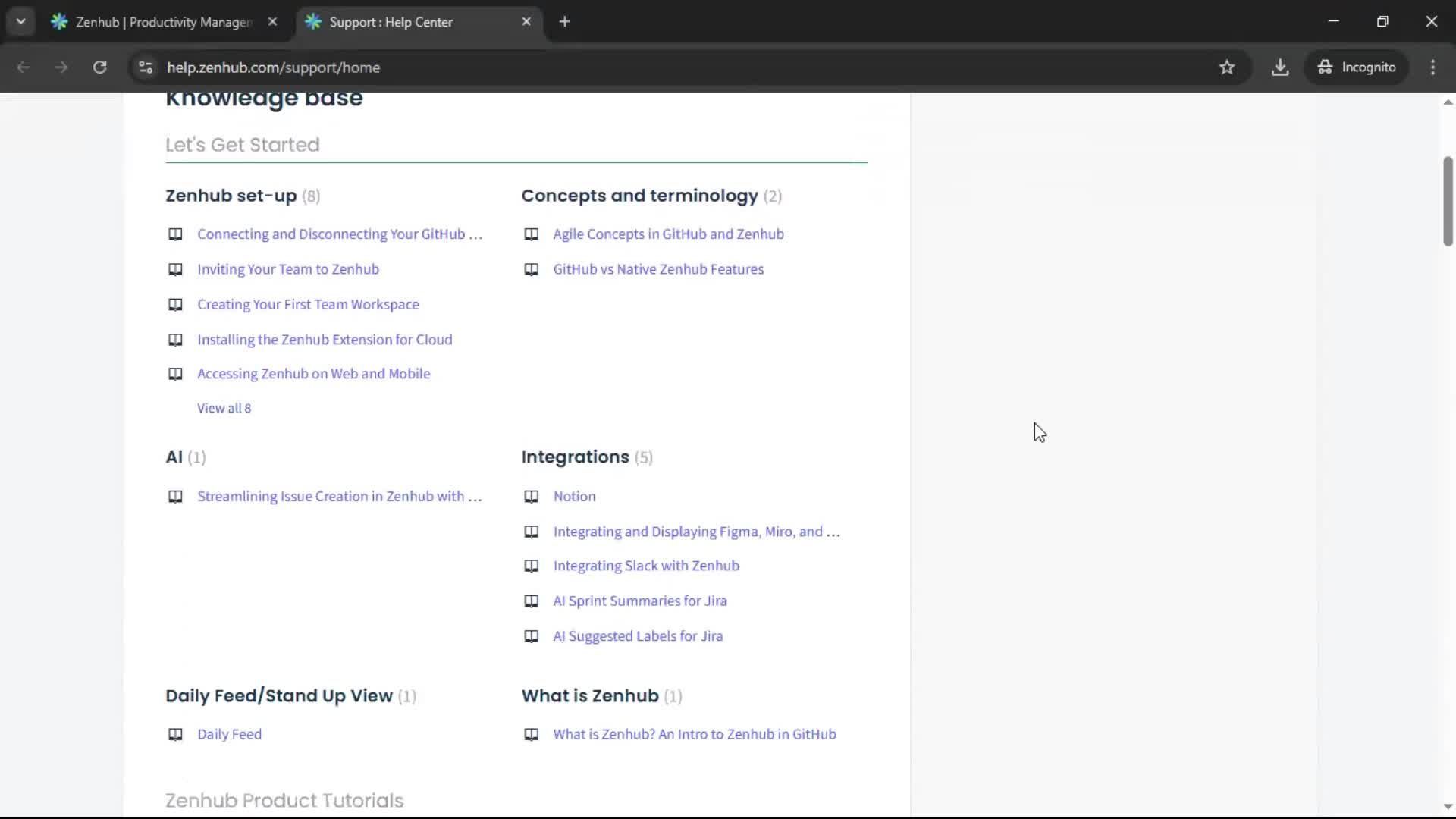Open the AI Sprint Summaries for Jira article
Screen dimensions: 1456x819
pyautogui.click(x=640, y=601)
